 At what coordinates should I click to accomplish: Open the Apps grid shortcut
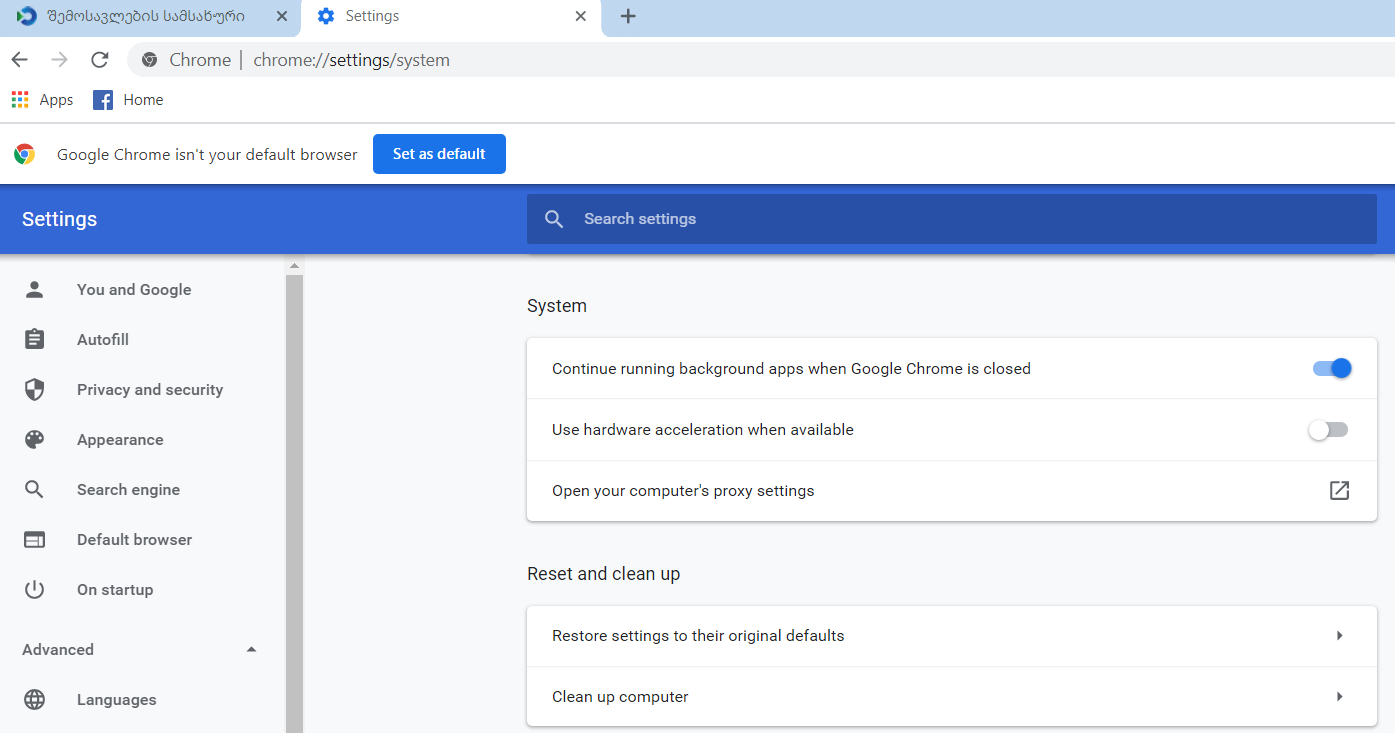click(42, 100)
